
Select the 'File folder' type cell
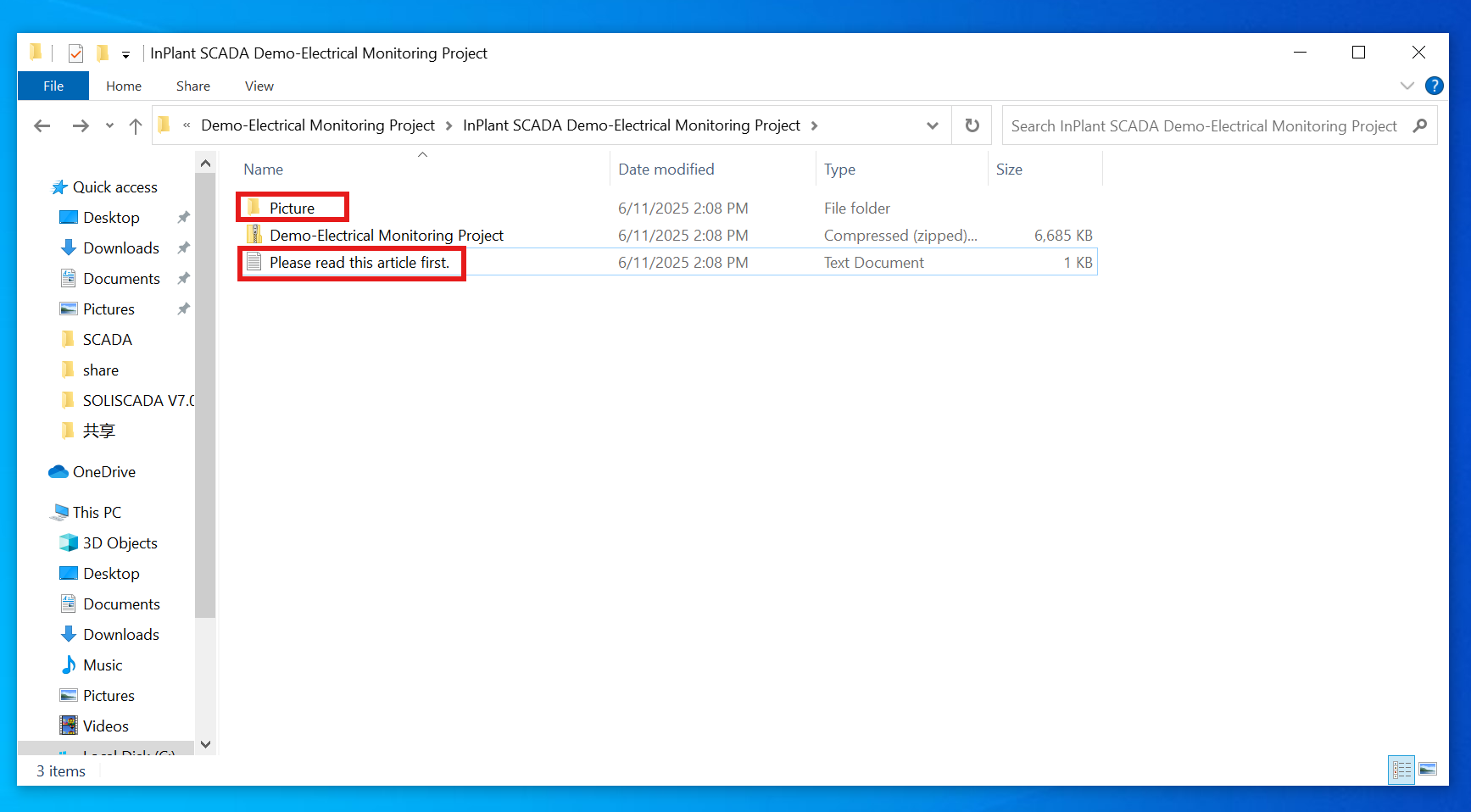click(856, 208)
